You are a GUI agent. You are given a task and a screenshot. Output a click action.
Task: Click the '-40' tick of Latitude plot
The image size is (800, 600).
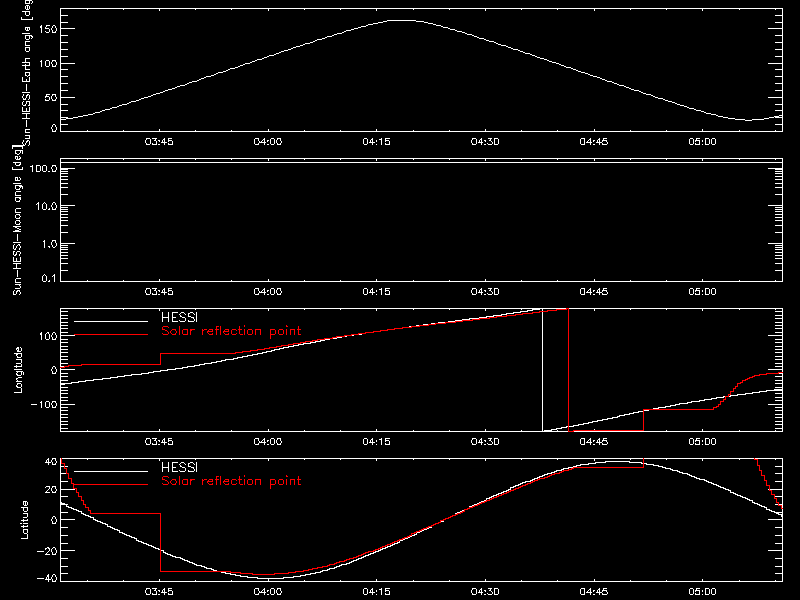pos(47,579)
